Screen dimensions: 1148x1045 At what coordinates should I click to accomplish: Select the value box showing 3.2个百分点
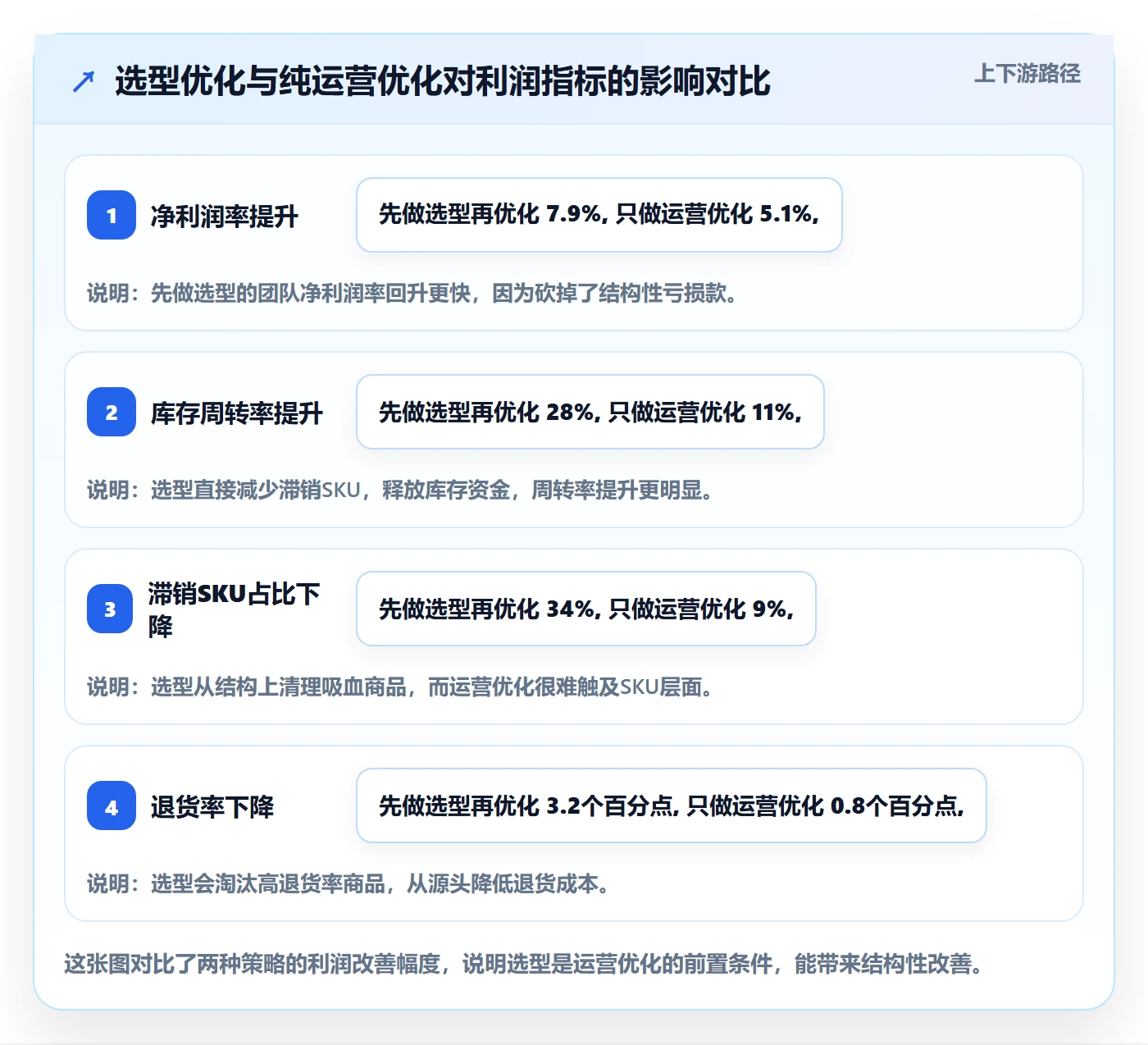672,805
